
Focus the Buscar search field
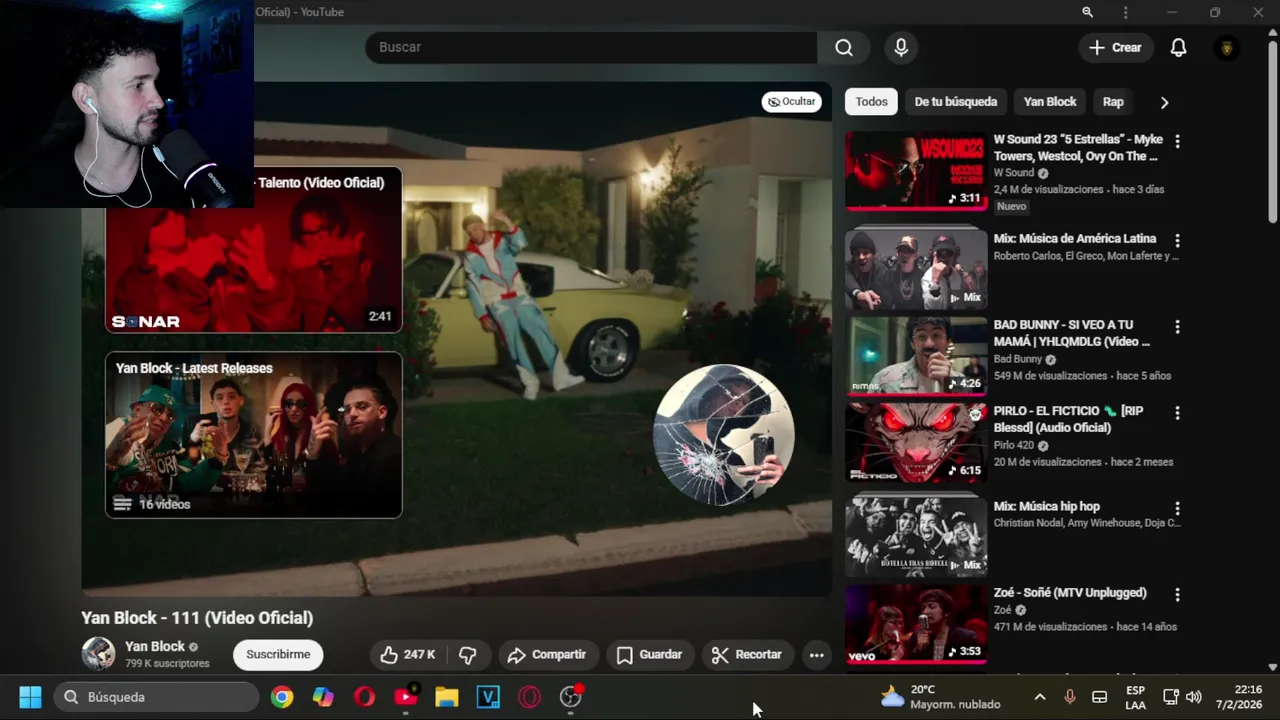click(591, 48)
